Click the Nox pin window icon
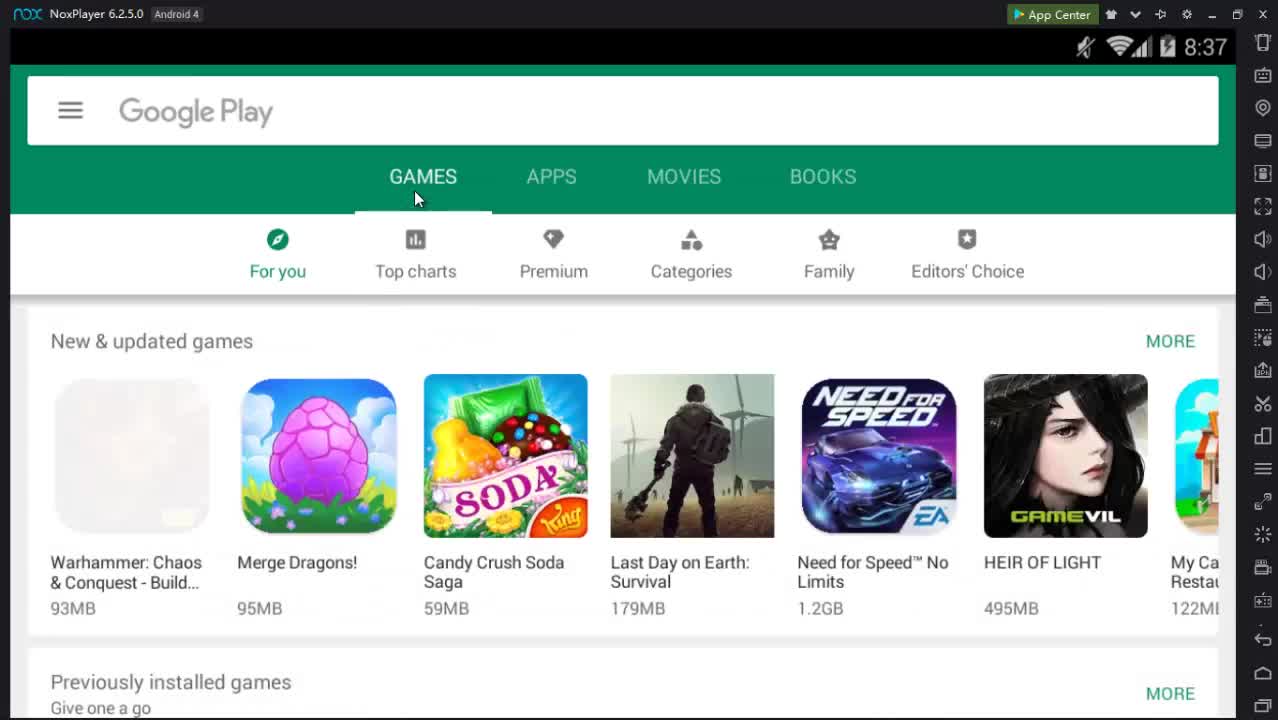 [1161, 14]
